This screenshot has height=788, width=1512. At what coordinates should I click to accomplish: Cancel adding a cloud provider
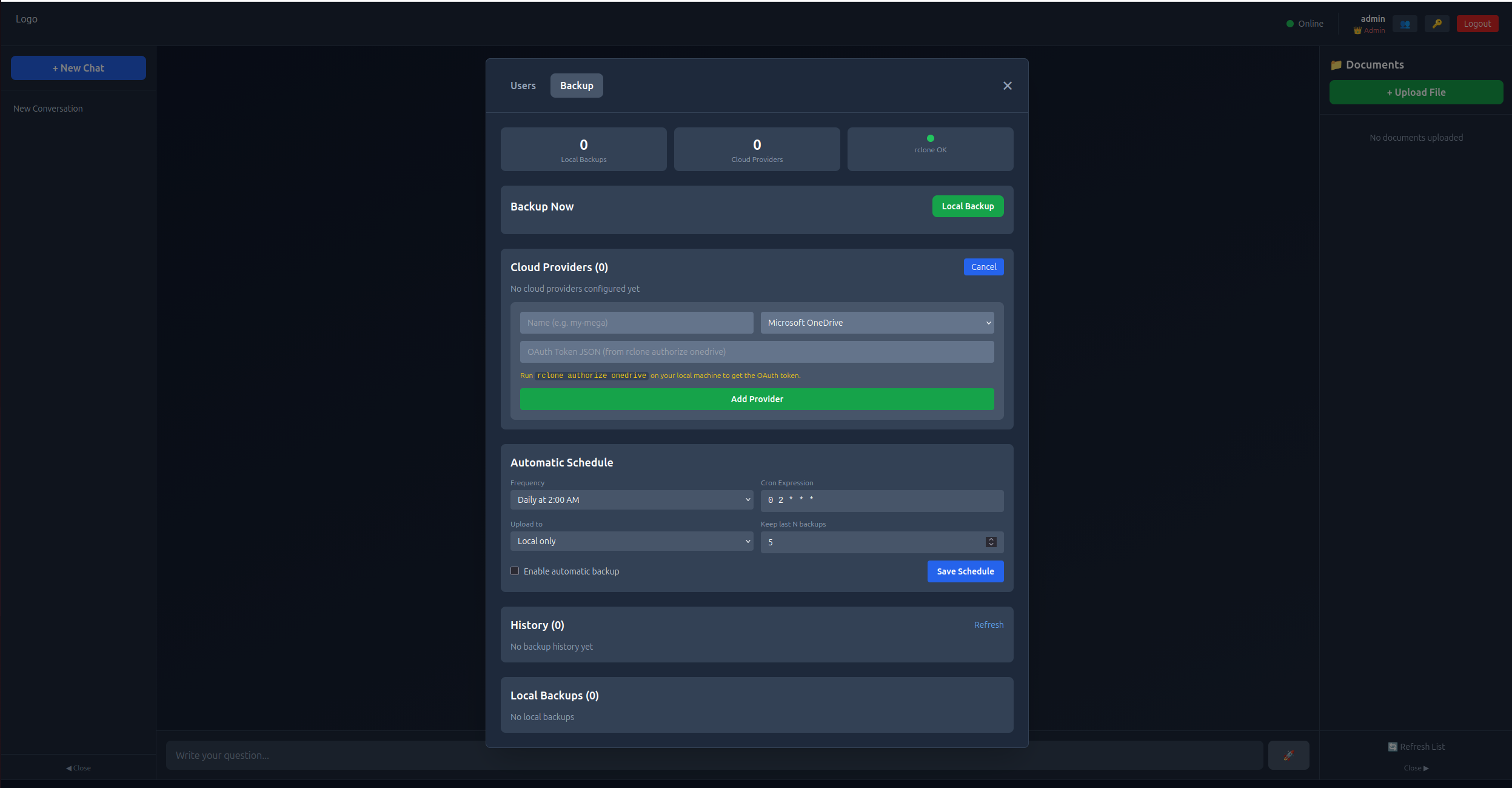pyautogui.click(x=983, y=267)
